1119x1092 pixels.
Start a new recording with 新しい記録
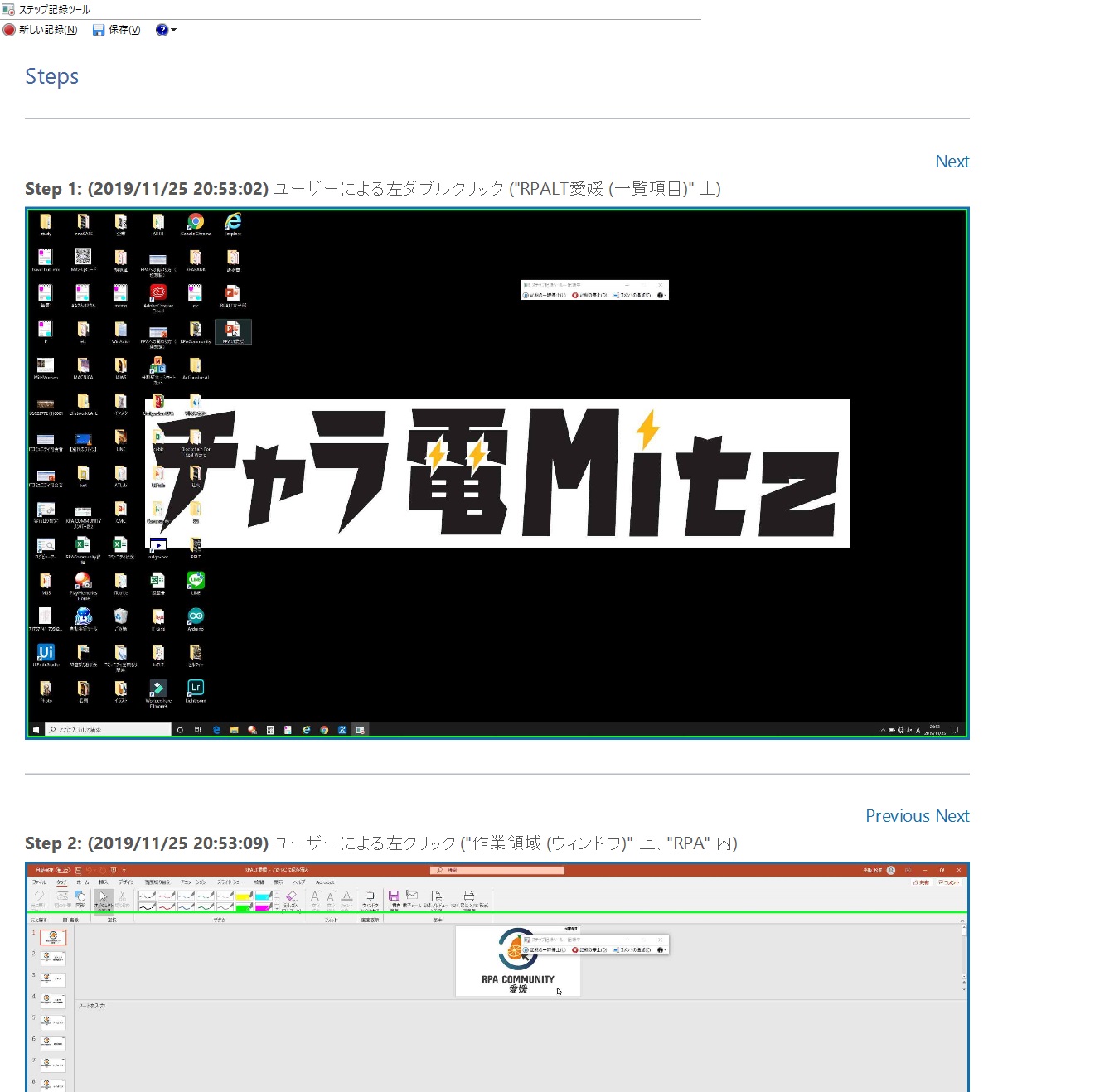click(x=40, y=30)
